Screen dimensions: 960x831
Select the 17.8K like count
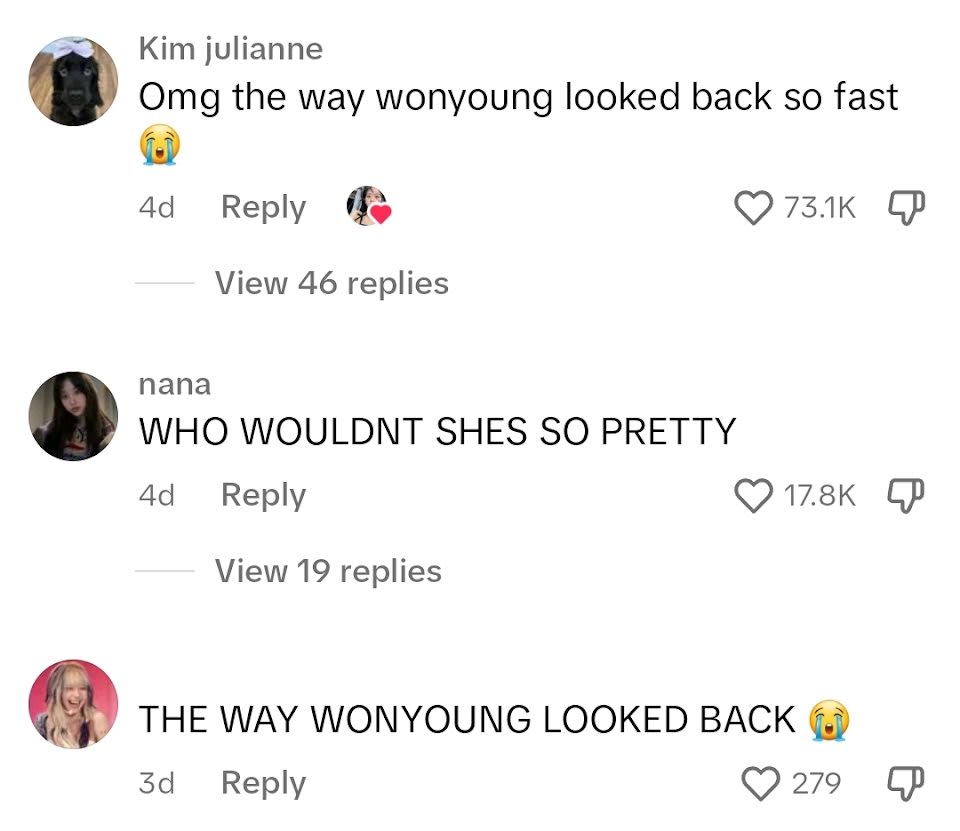point(819,495)
